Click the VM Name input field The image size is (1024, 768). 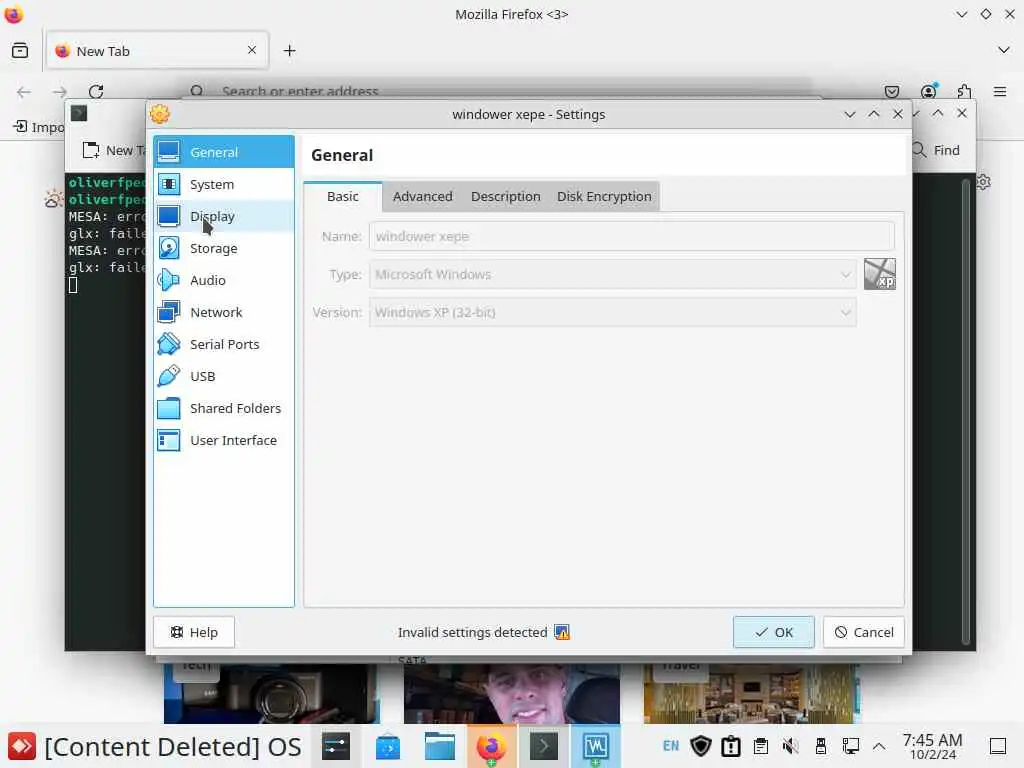632,236
